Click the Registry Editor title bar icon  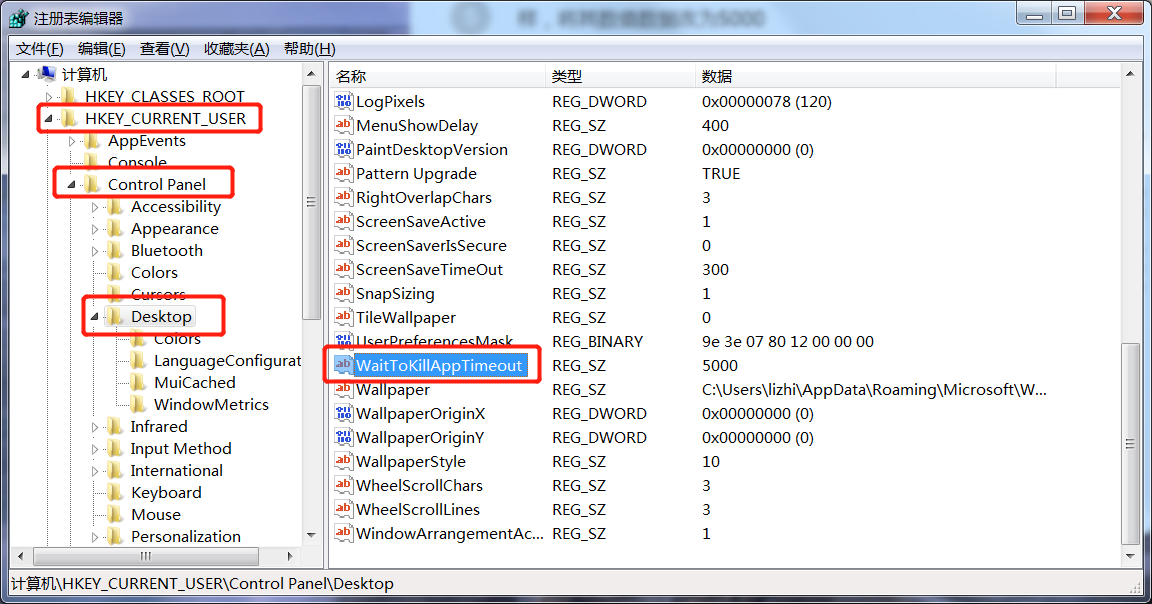coord(18,18)
